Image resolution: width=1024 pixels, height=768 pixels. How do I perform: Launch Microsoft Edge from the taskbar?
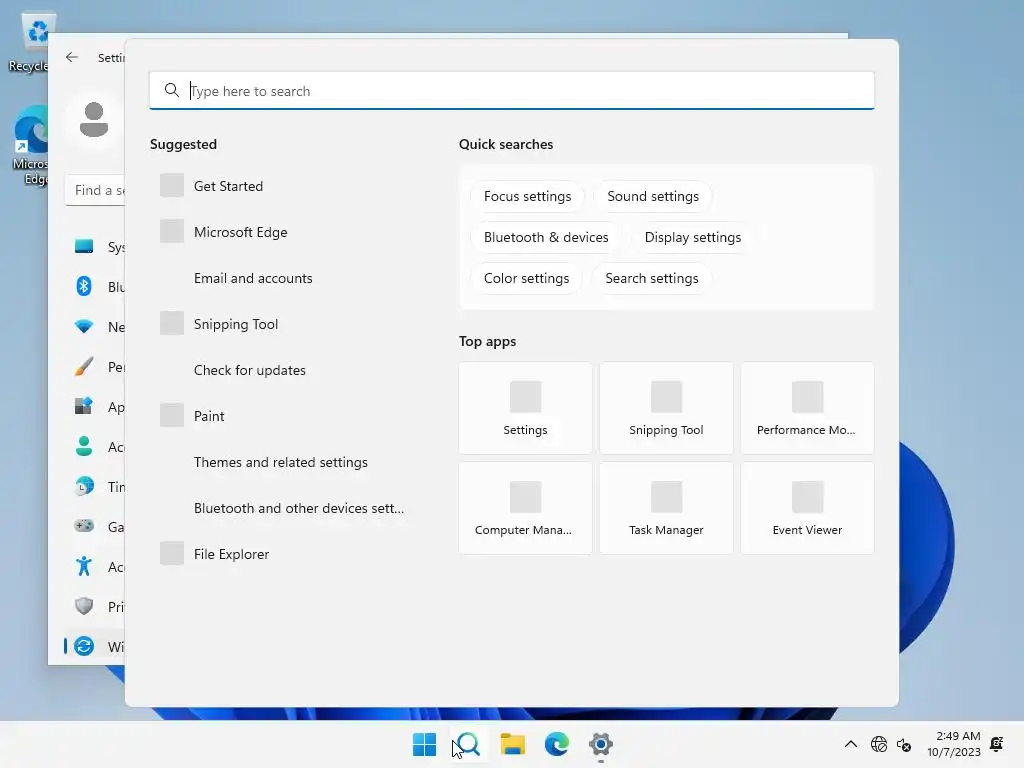557,744
